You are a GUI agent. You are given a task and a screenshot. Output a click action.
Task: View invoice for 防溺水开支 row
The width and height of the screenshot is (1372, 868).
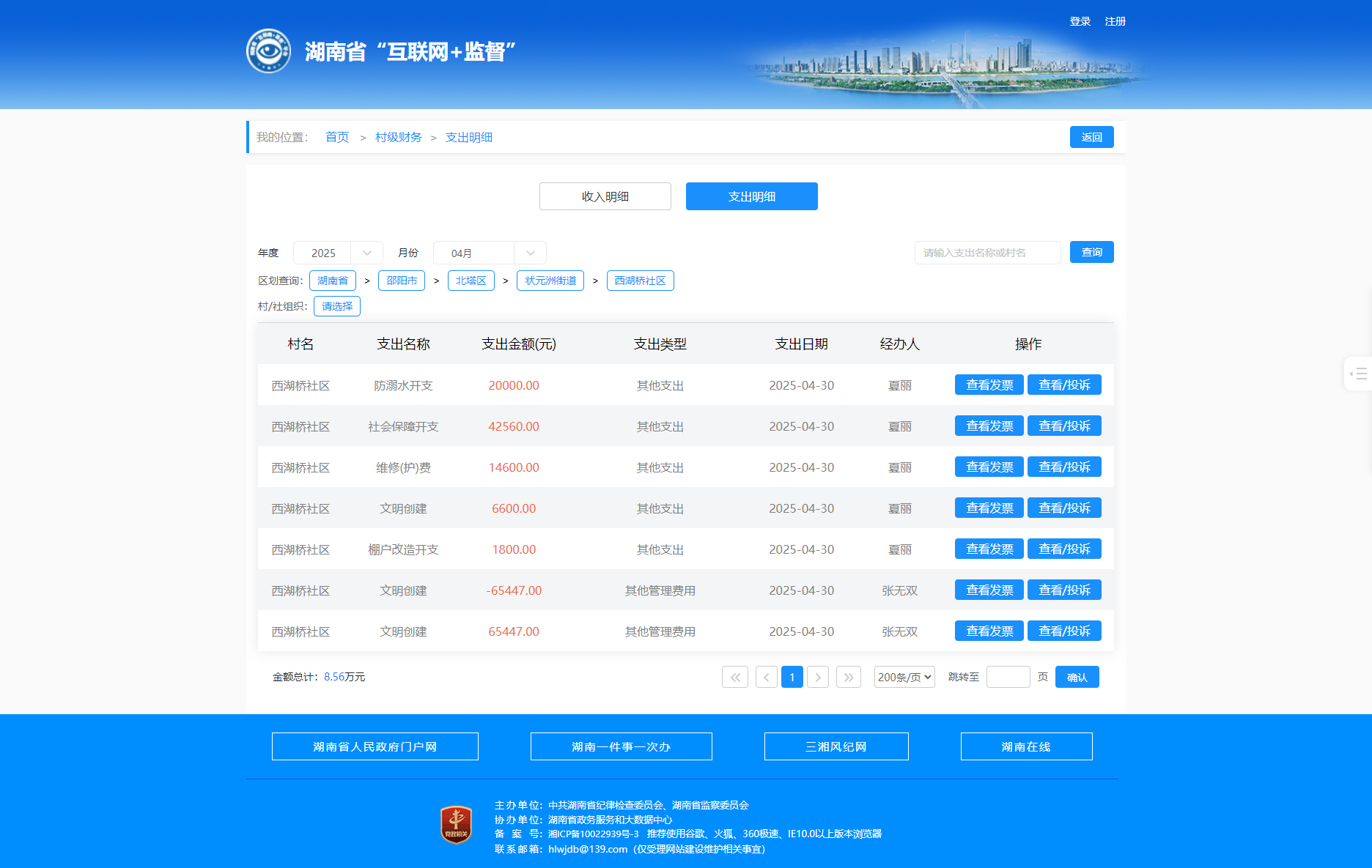click(989, 385)
